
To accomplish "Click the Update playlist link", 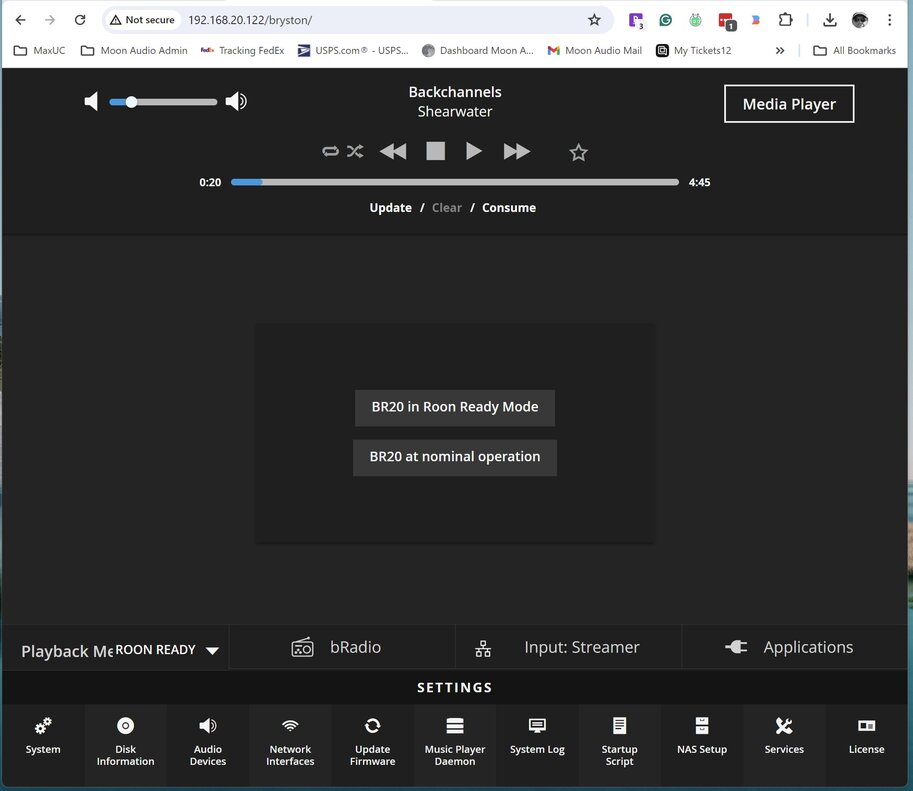I will pos(391,208).
